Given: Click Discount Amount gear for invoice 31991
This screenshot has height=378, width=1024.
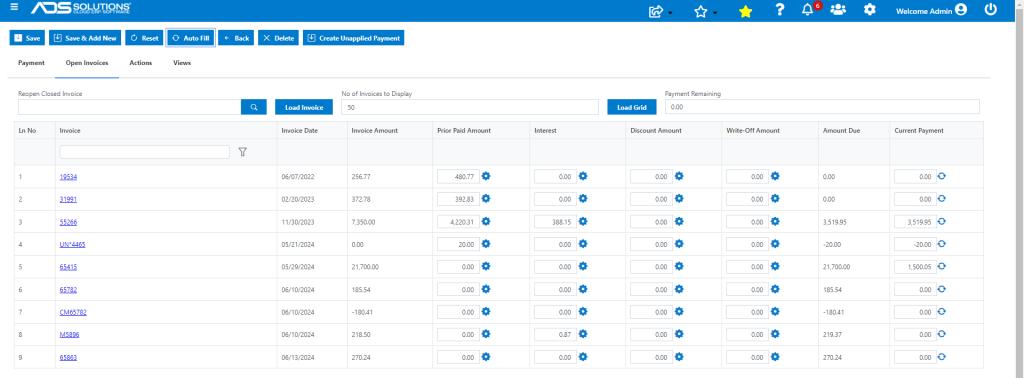Looking at the screenshot, I should pyautogui.click(x=679, y=198).
